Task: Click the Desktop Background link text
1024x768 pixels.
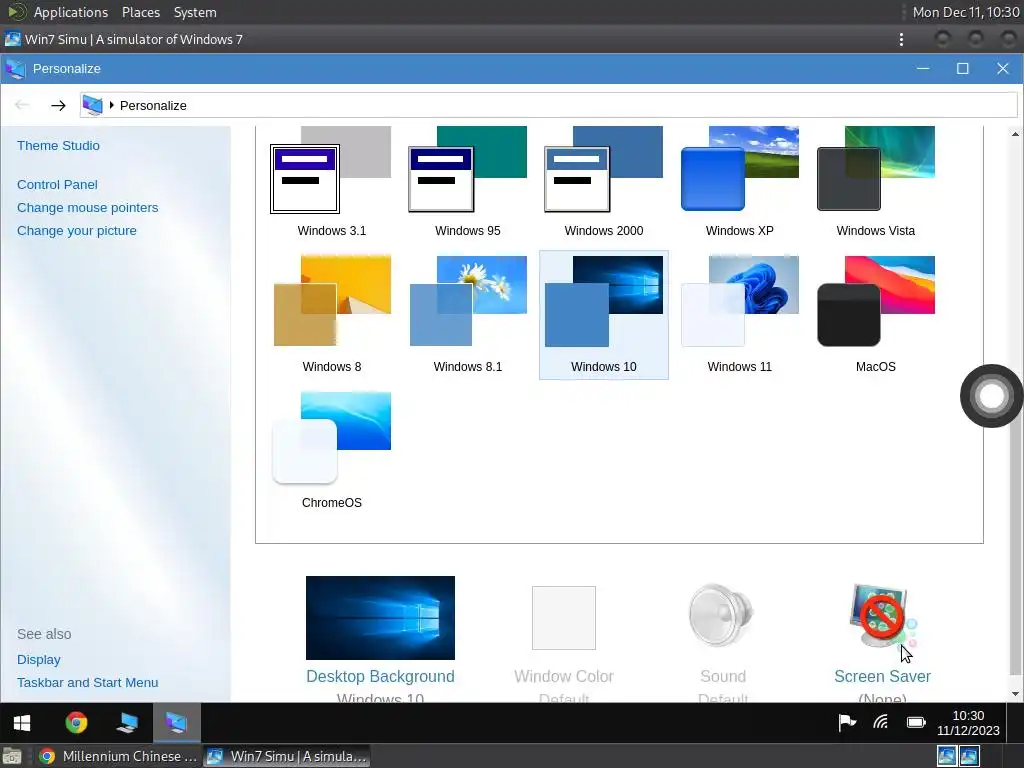Action: pyautogui.click(x=380, y=676)
